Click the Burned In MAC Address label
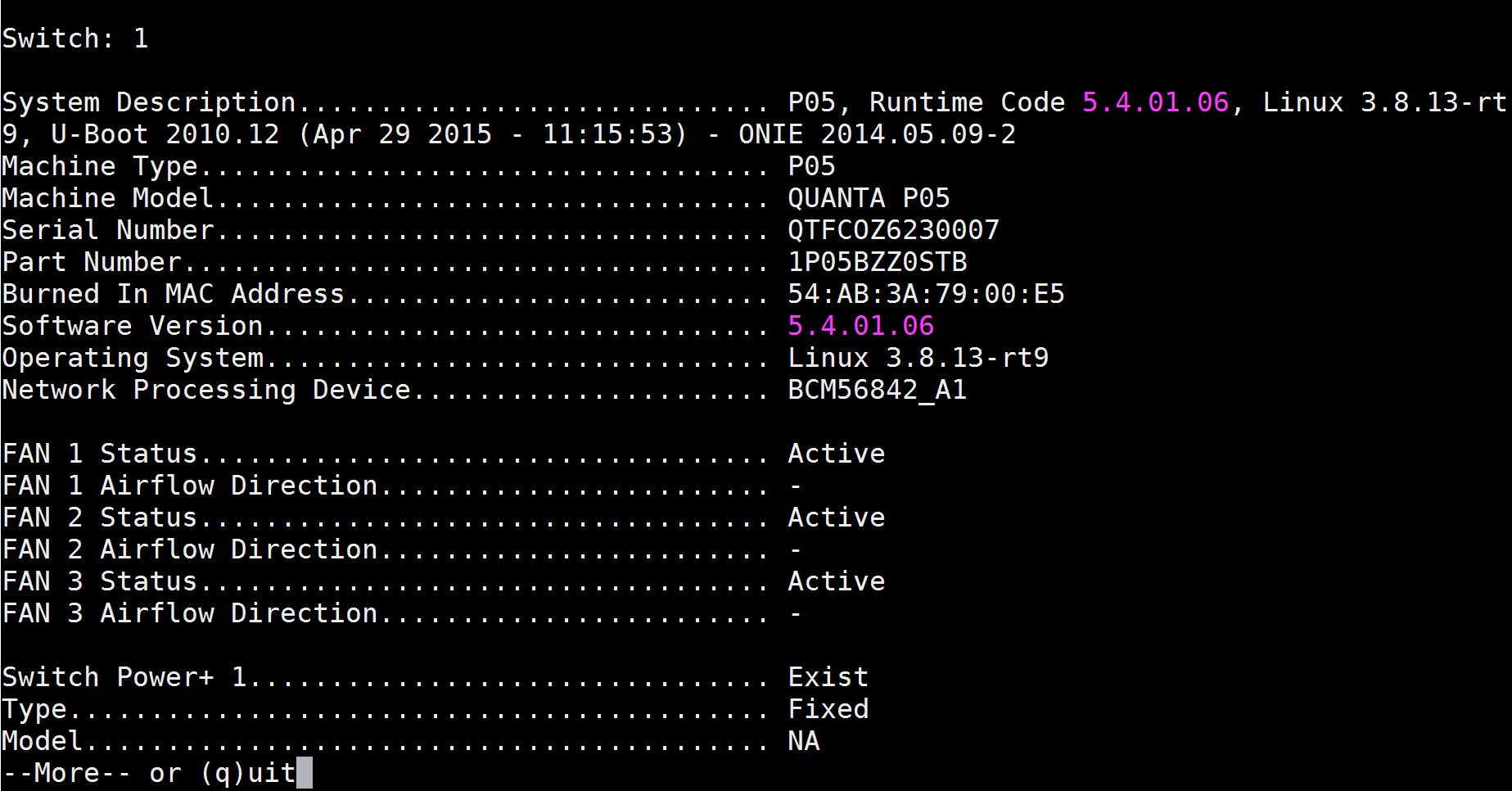 point(174,294)
